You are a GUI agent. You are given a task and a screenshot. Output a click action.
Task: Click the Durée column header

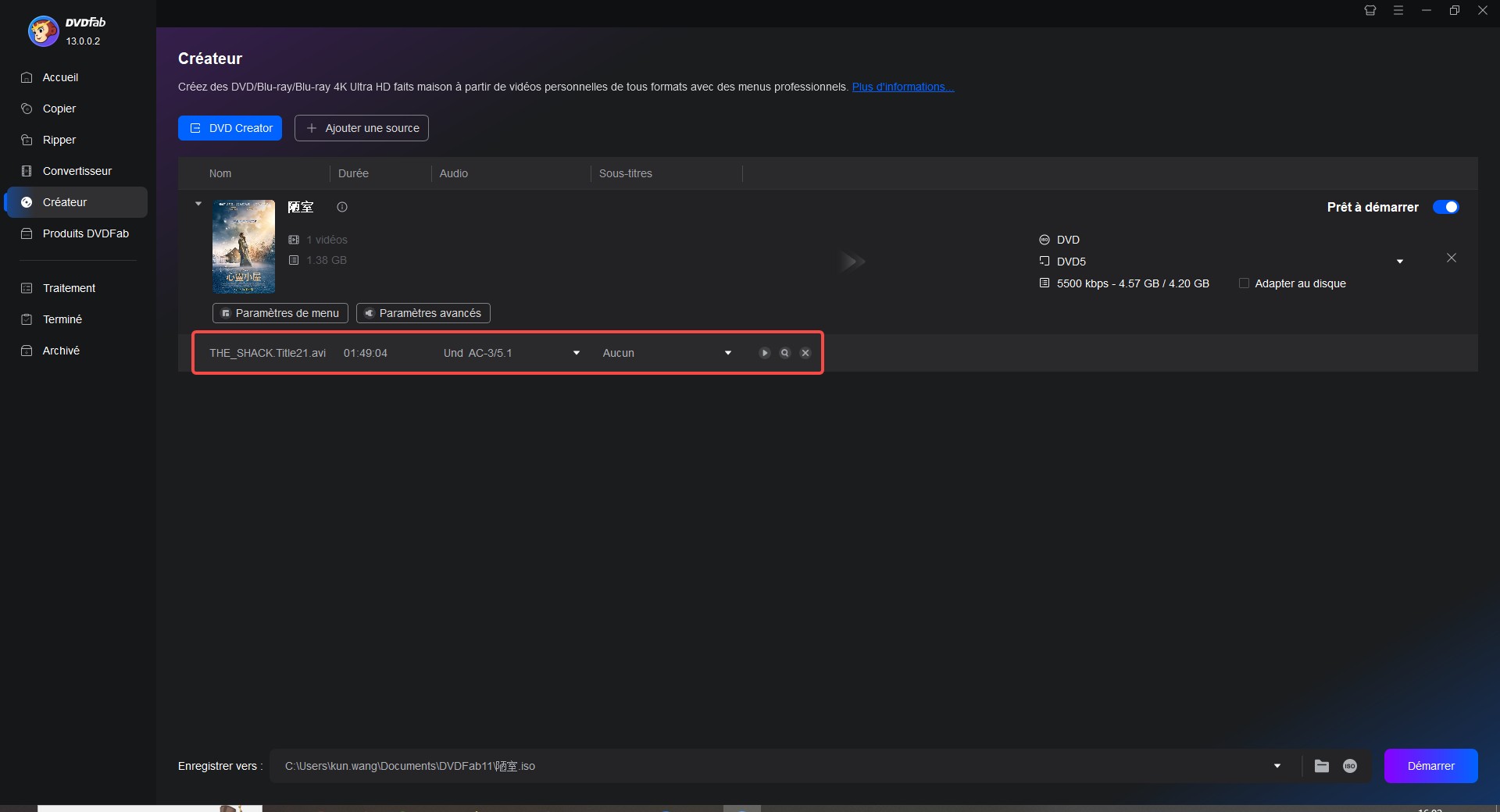tap(353, 173)
